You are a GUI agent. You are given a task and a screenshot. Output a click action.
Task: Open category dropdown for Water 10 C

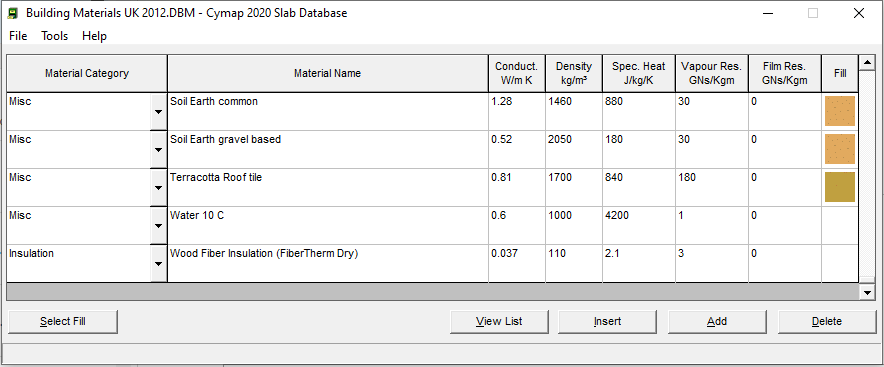pos(158,225)
